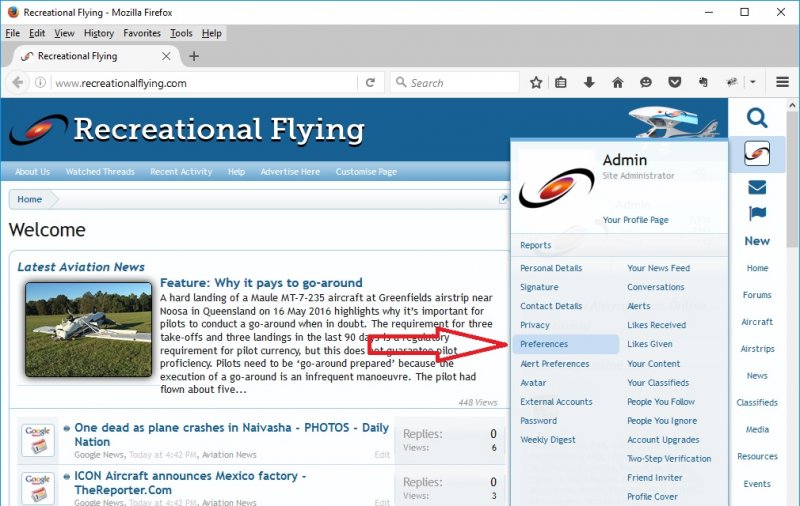Click the Google News icon beside ICON Aircraft thread
This screenshot has width=800, height=506.
pos(38,488)
